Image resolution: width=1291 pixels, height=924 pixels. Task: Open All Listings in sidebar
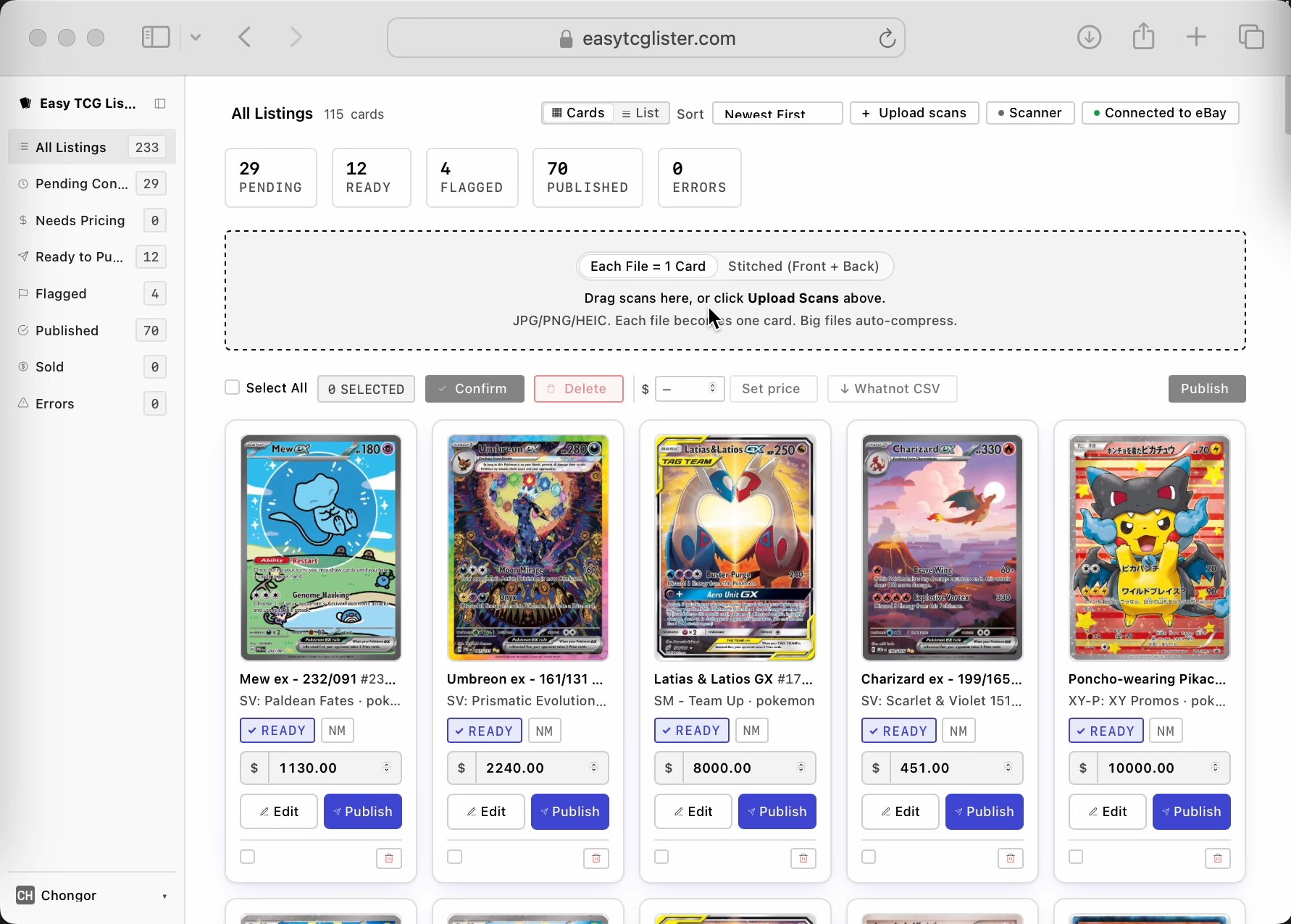point(92,147)
